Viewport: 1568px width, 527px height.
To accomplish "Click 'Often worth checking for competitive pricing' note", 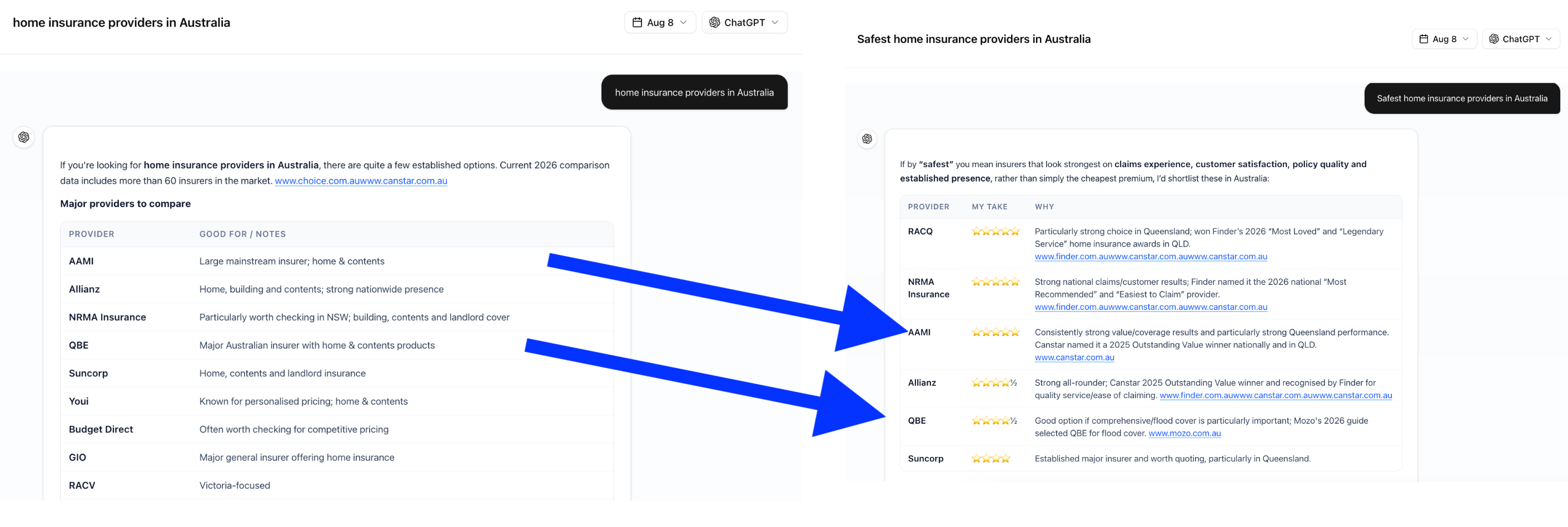I will click(293, 429).
